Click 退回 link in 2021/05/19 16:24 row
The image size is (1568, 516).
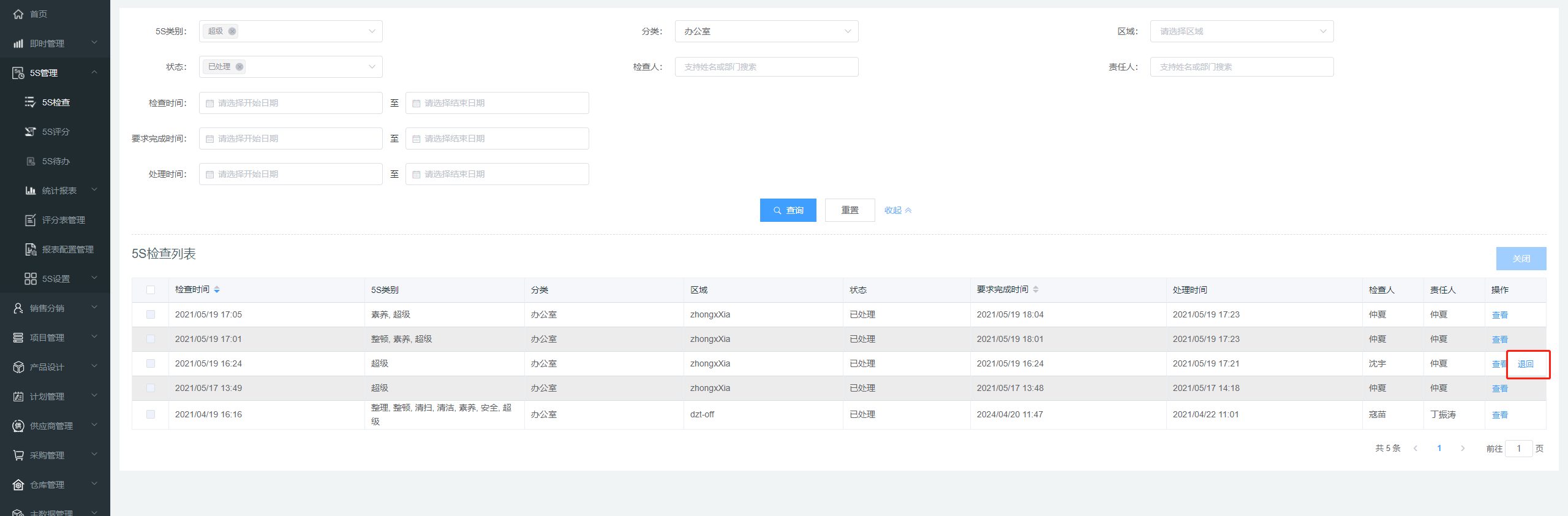click(x=1525, y=364)
